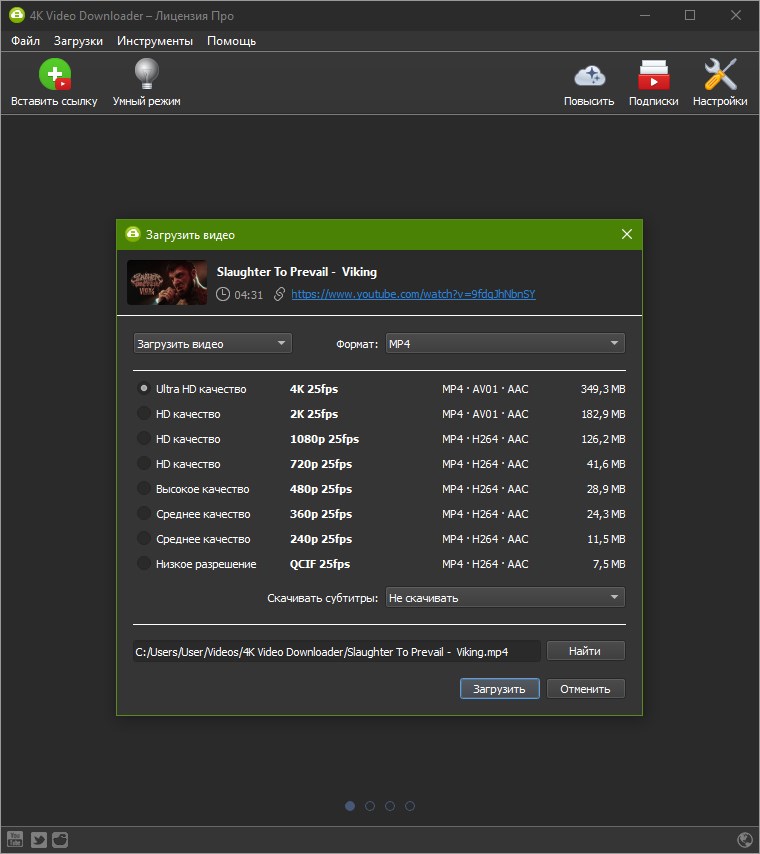Go to the fourth pagination dot

click(410, 806)
